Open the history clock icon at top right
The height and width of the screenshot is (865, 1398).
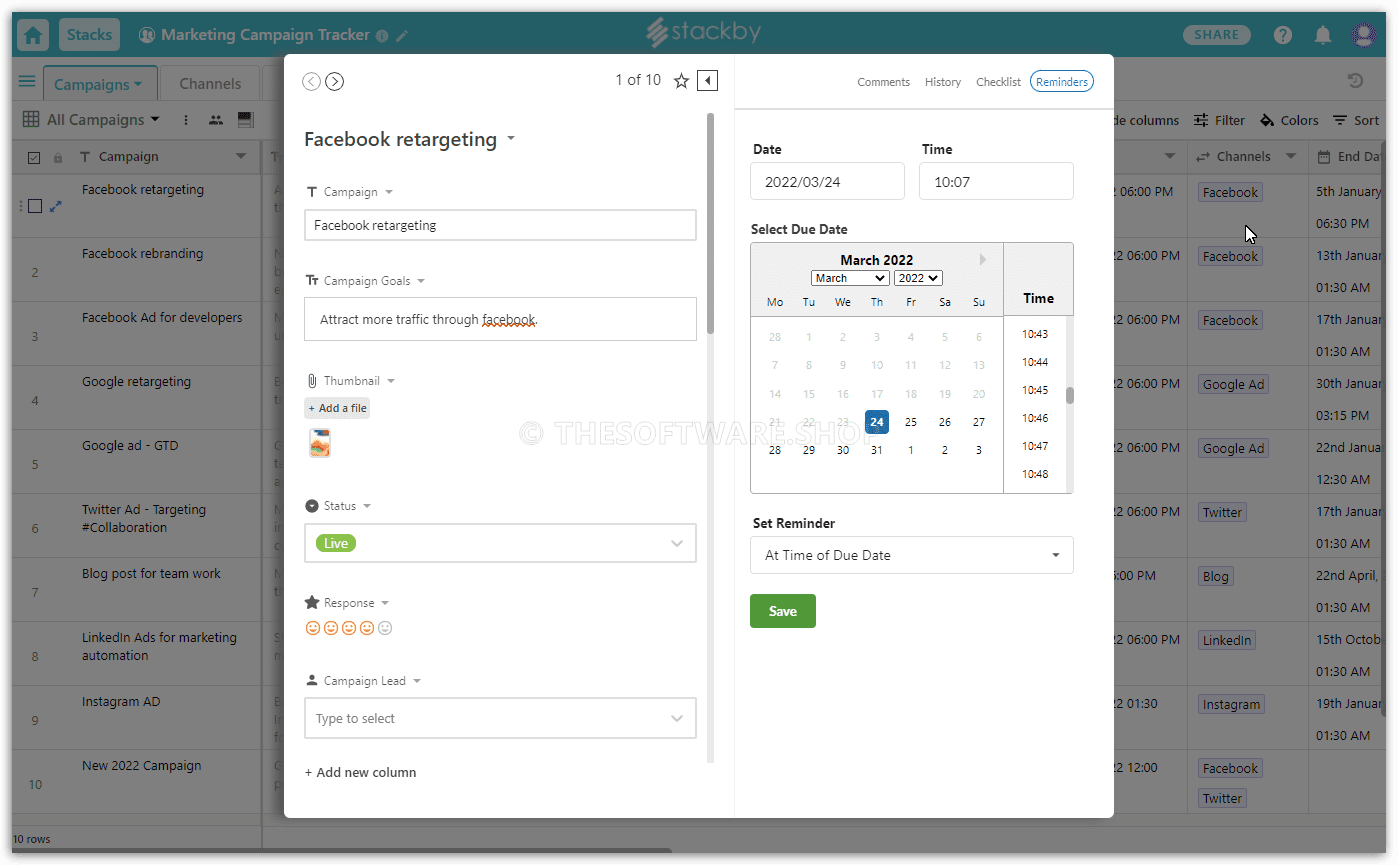[1355, 82]
